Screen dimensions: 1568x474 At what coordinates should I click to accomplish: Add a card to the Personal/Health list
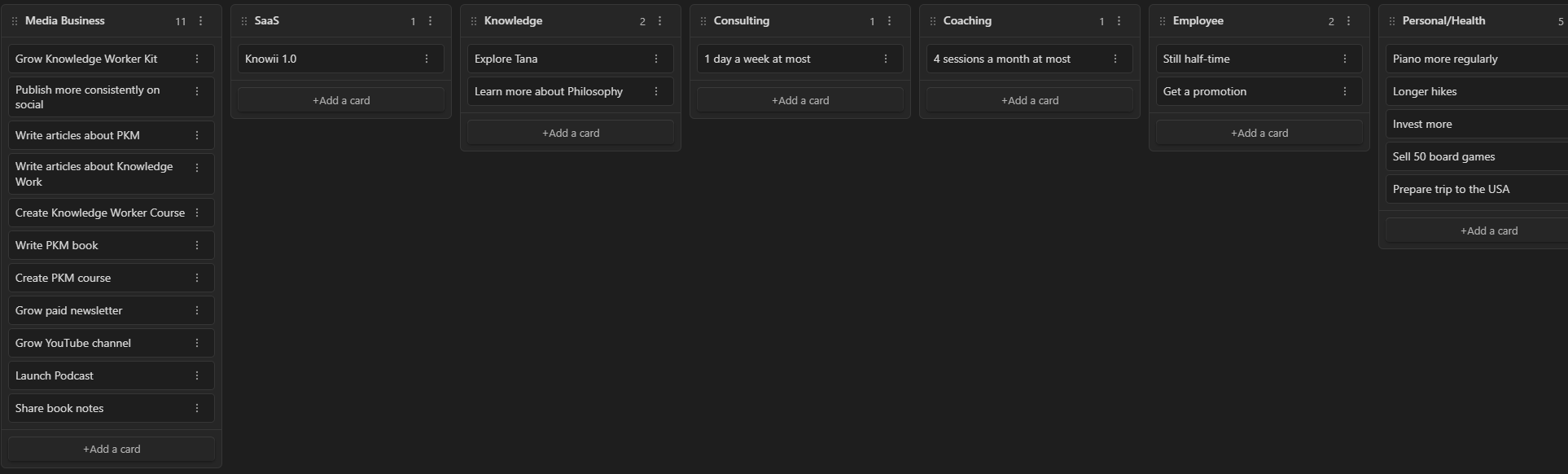1488,230
